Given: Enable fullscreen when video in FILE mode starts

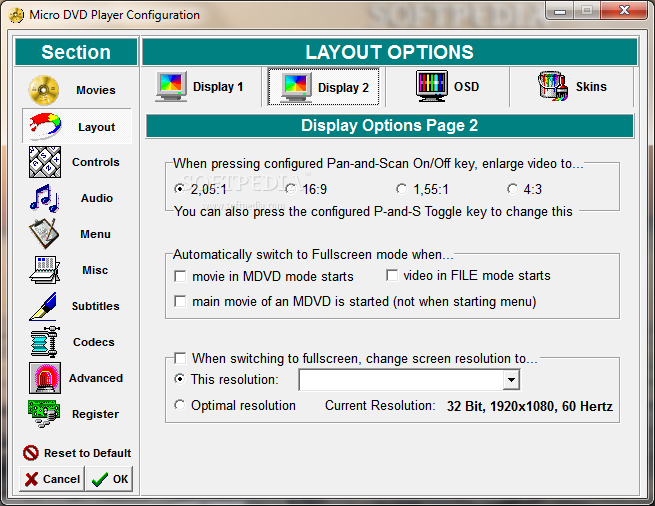Looking at the screenshot, I should (392, 275).
